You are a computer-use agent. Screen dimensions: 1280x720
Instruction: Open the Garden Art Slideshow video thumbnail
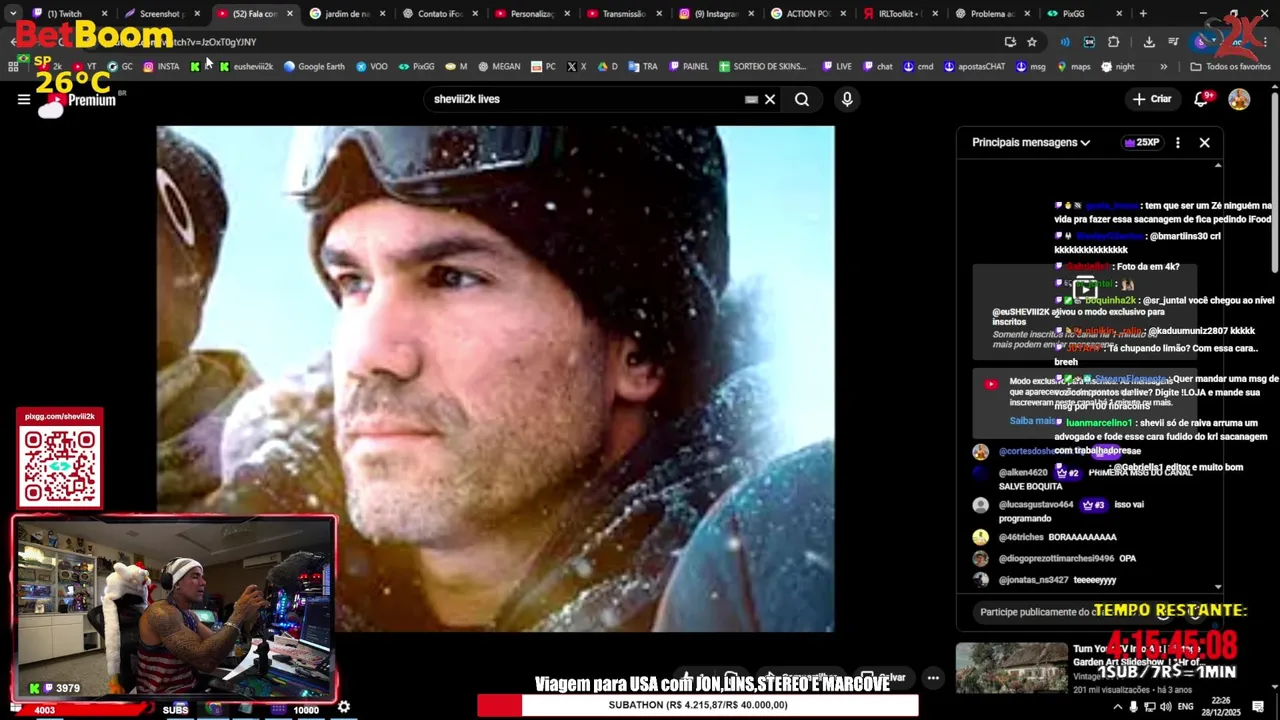(1011, 668)
